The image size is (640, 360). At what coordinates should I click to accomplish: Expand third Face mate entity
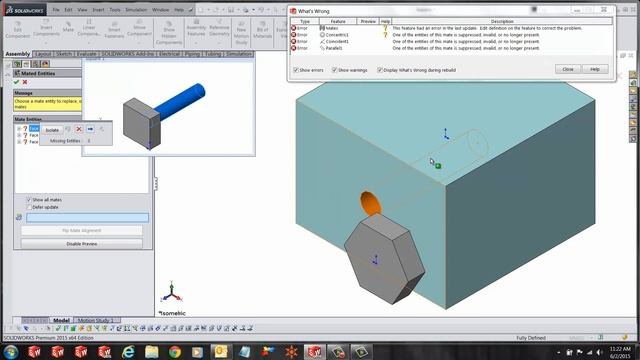click(x=19, y=142)
